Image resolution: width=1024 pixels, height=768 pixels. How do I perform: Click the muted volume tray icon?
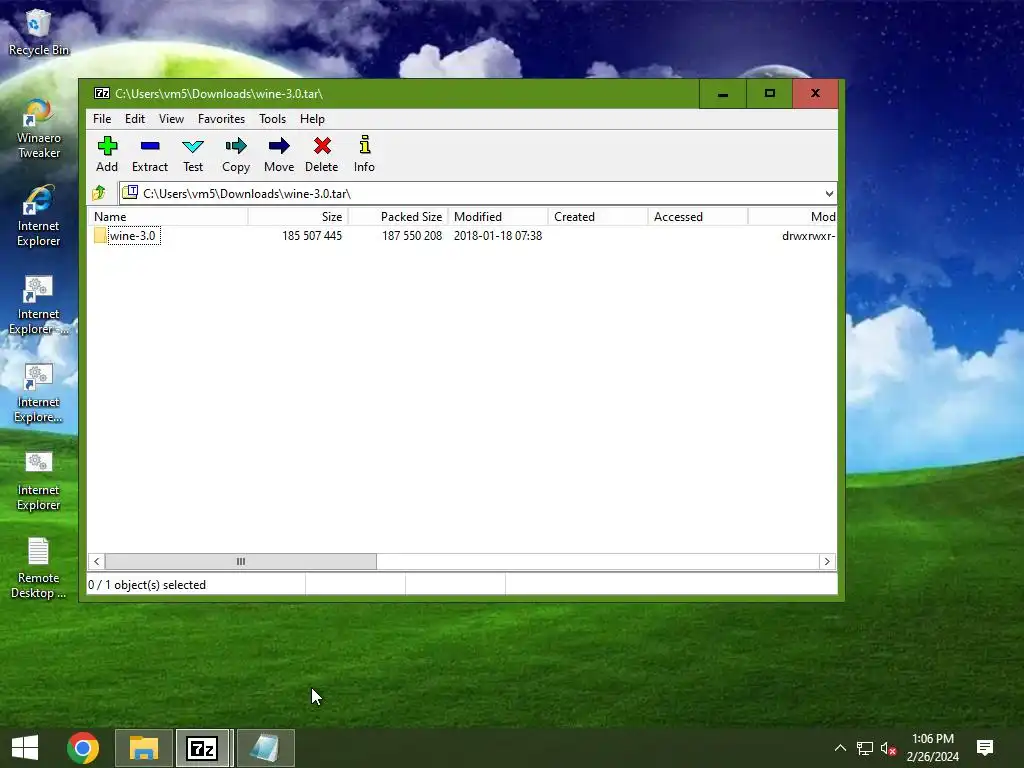[888, 748]
